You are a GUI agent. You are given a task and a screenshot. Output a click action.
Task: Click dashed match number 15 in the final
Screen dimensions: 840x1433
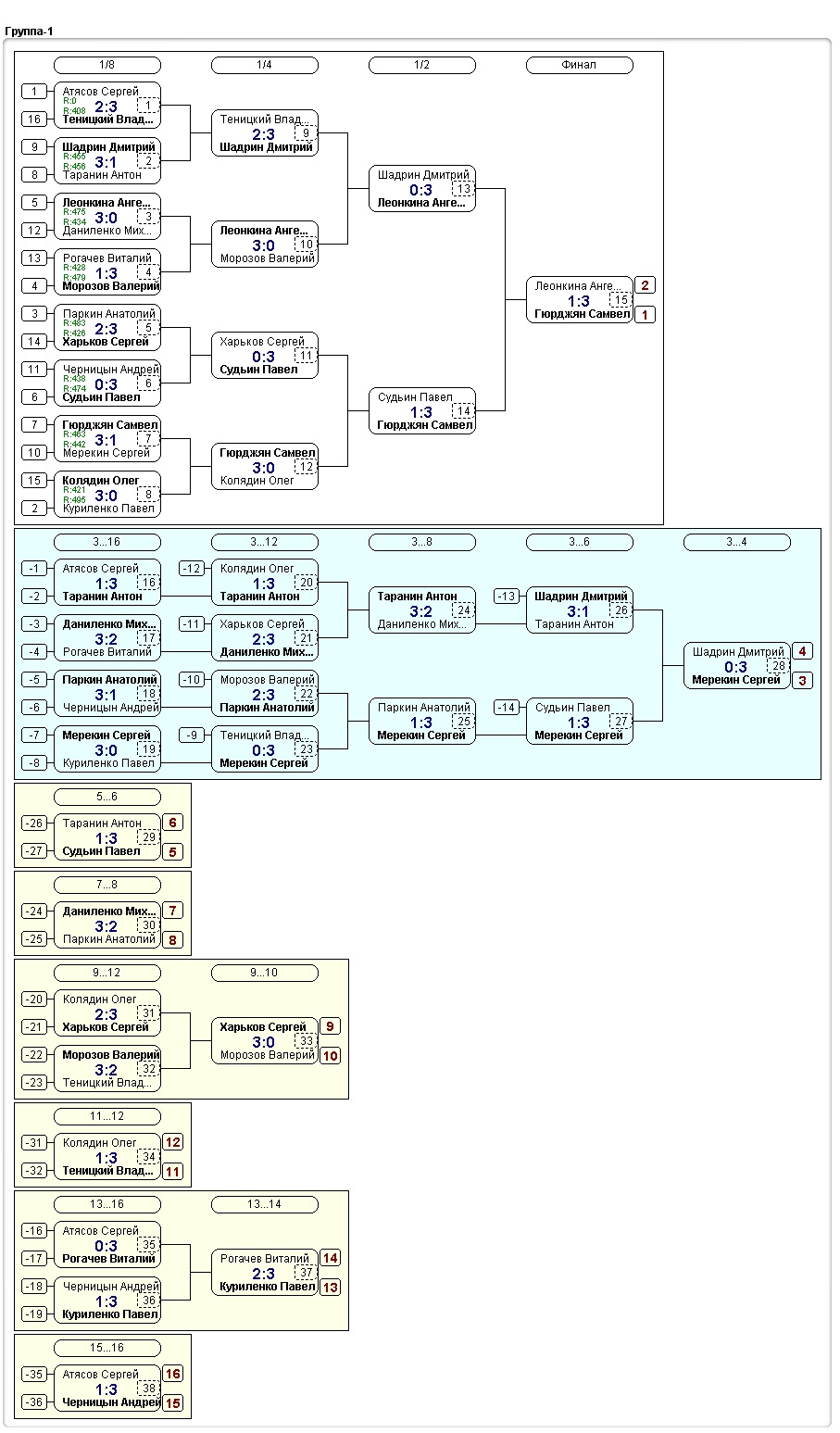(621, 300)
